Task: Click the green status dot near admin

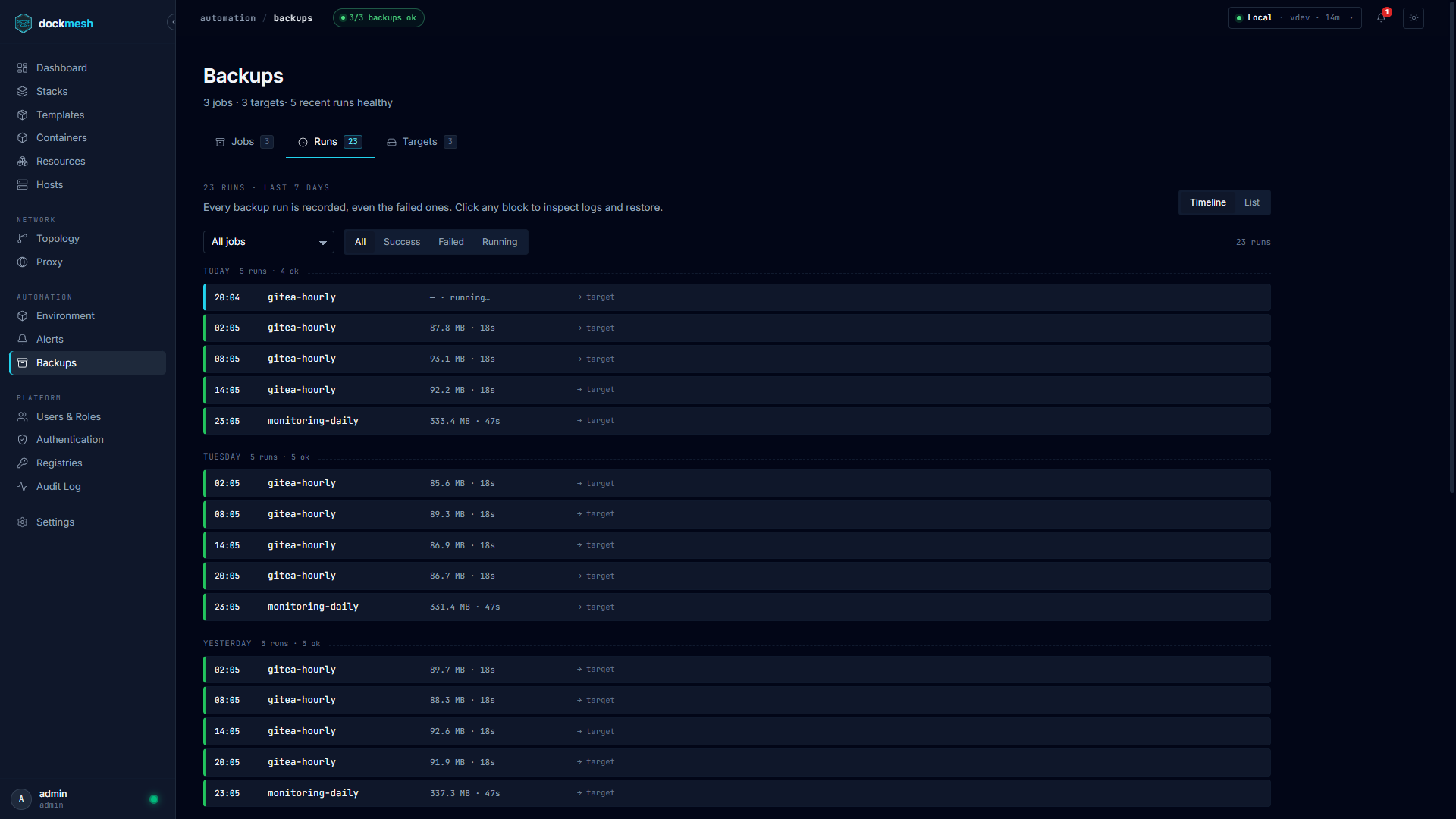Action: point(154,799)
